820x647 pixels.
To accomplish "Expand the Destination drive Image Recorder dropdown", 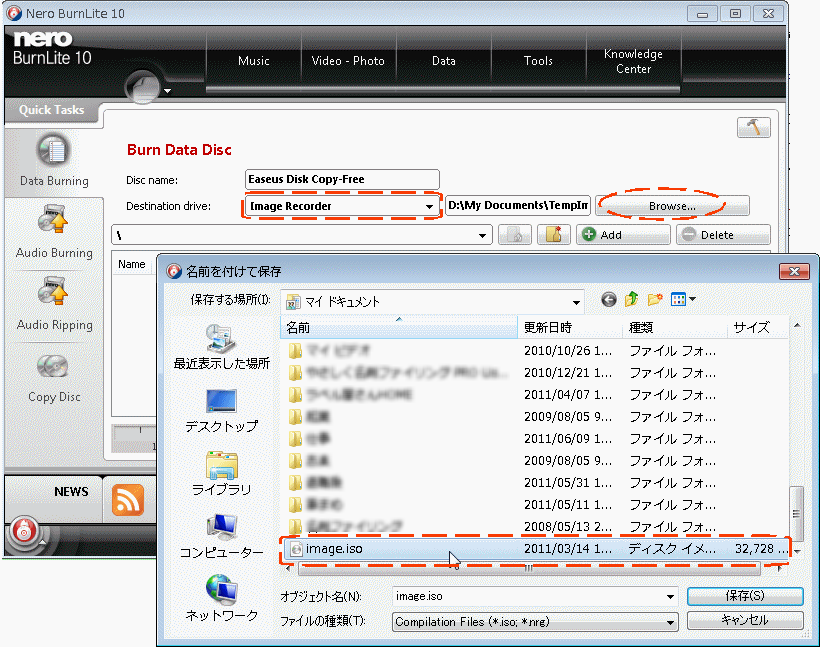I will tap(430, 207).
